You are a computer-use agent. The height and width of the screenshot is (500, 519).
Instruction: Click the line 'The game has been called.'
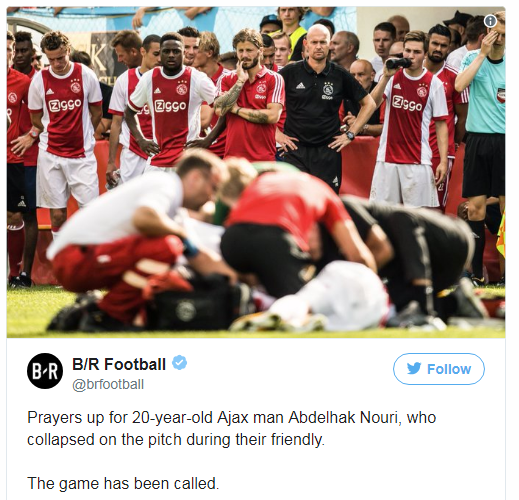[123, 483]
